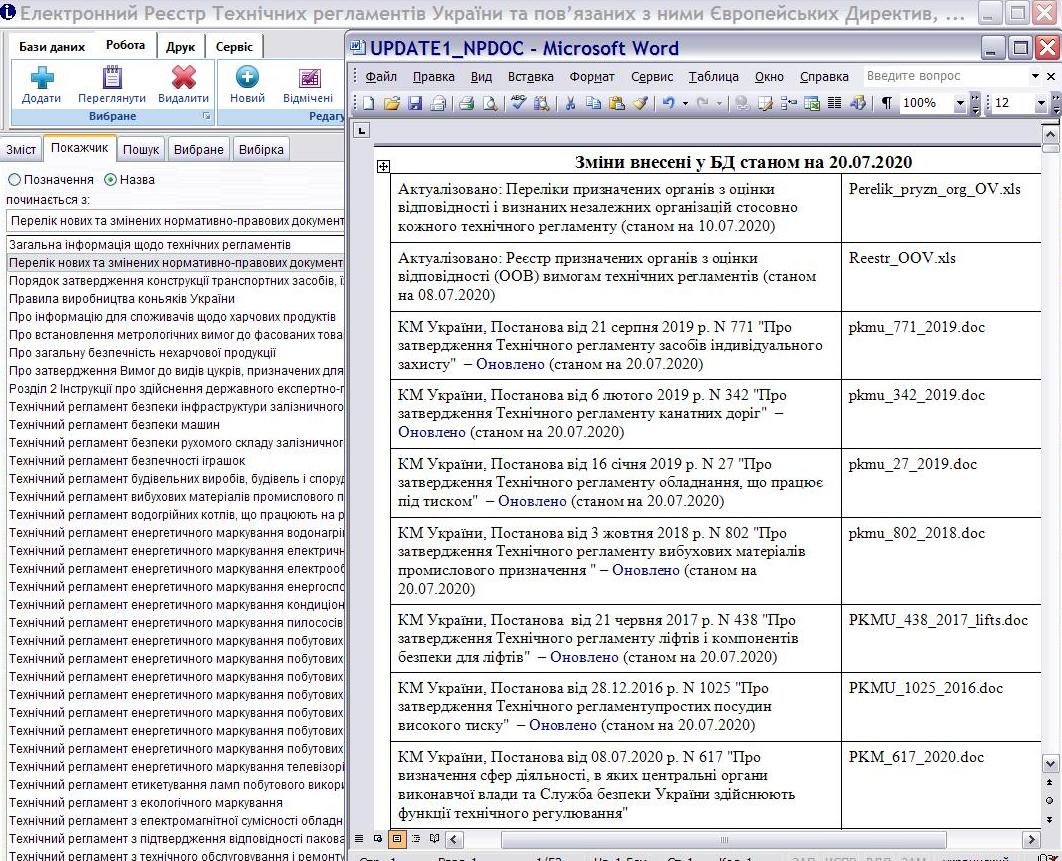The width and height of the screenshot is (1062, 861).
Task: Select list item Правила виробництва коньяків України
Action: [175, 299]
